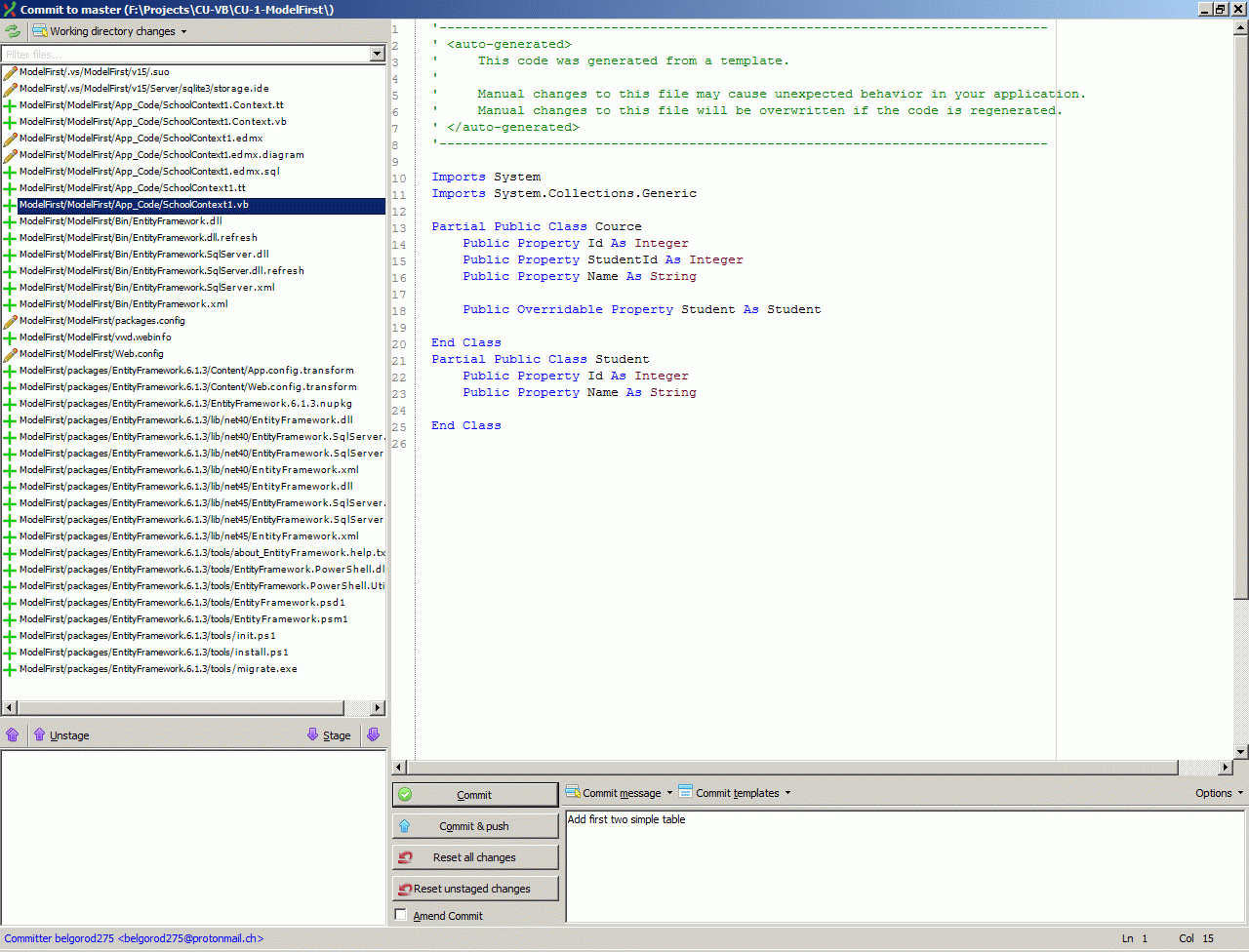Click the stage all double-arrow icon
1249x952 pixels.
coord(374,734)
